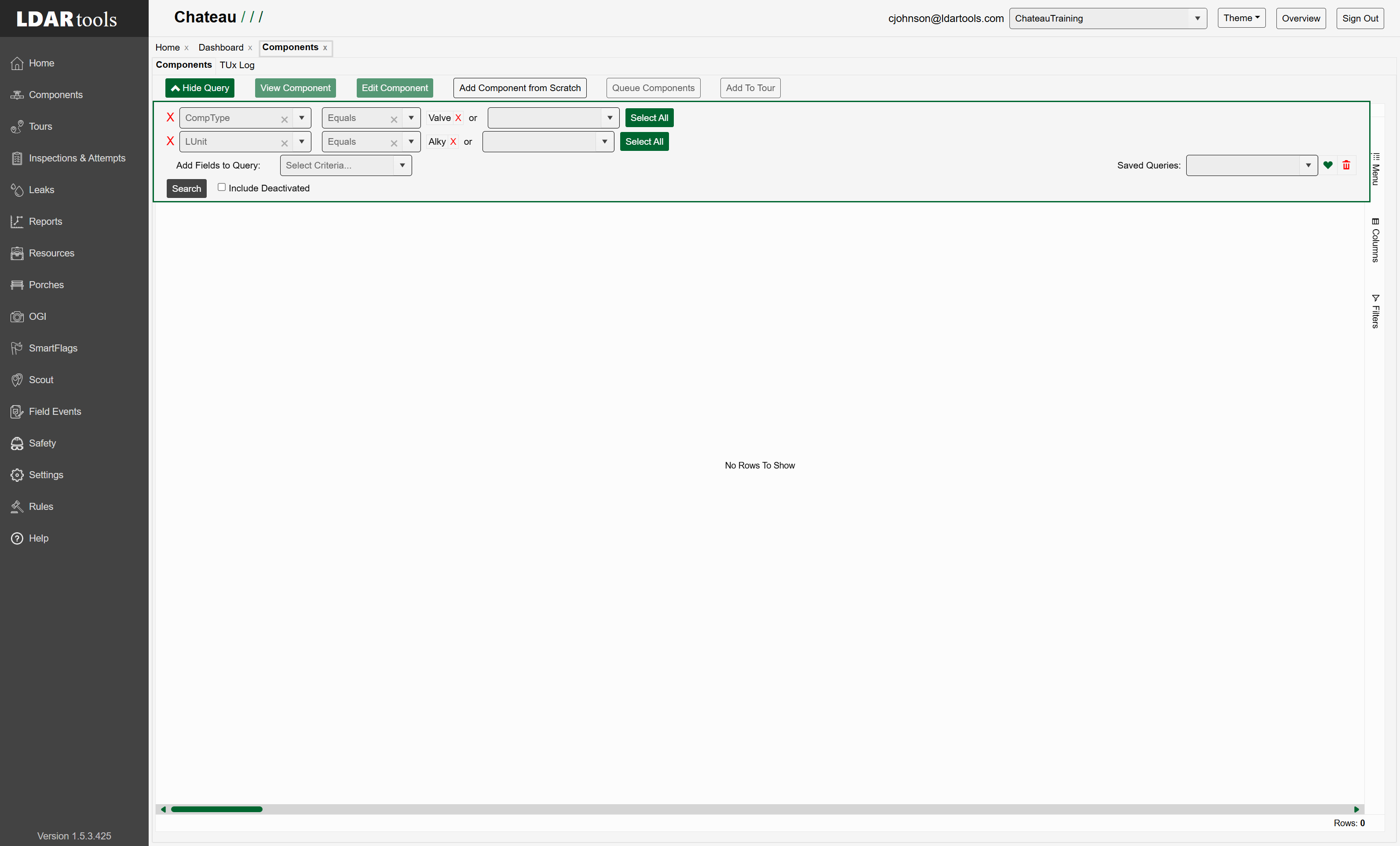Screen dimensions: 1400x846
Task: Open the TUx Log subtab
Action: pyautogui.click(x=237, y=65)
